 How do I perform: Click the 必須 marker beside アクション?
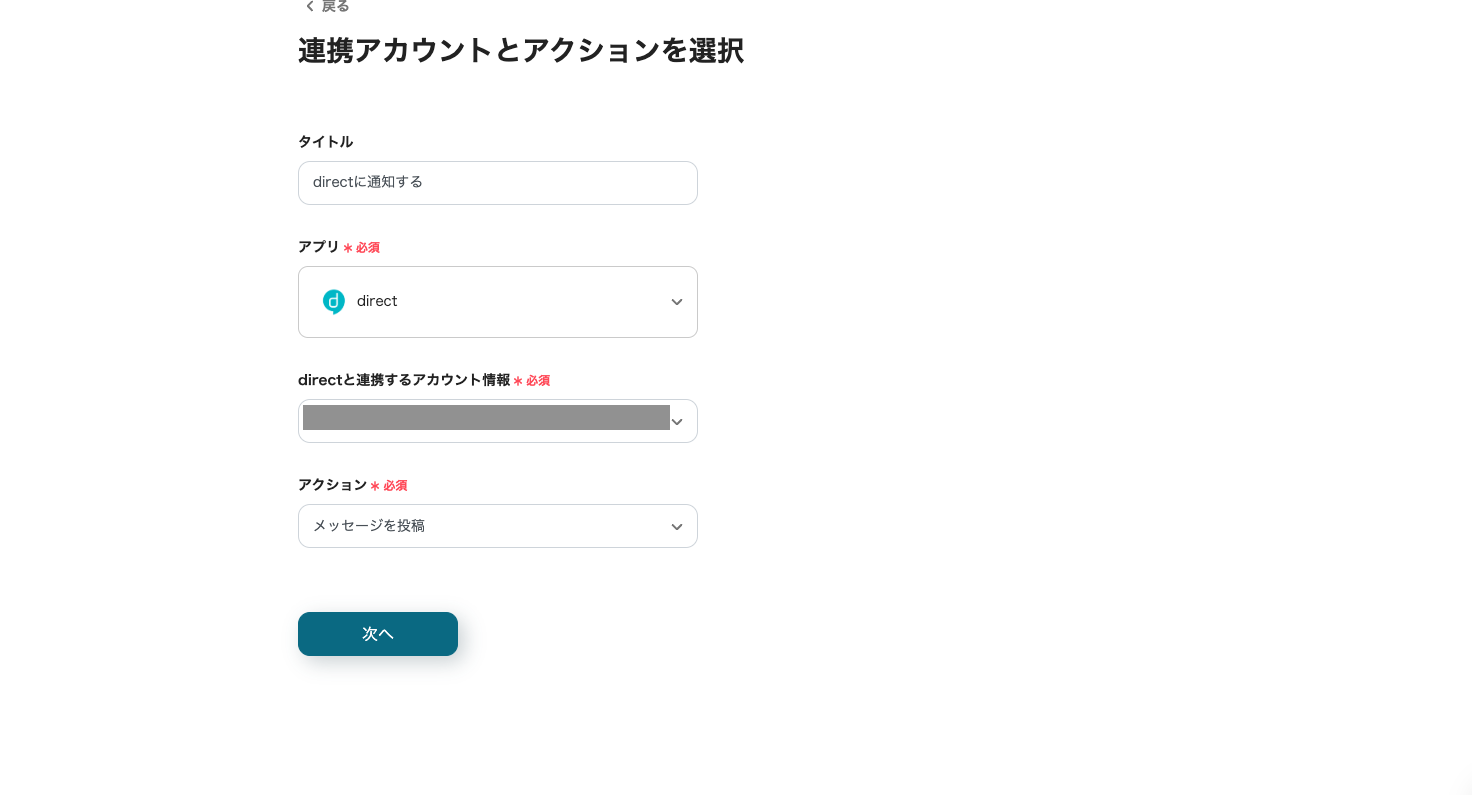pyautogui.click(x=395, y=486)
